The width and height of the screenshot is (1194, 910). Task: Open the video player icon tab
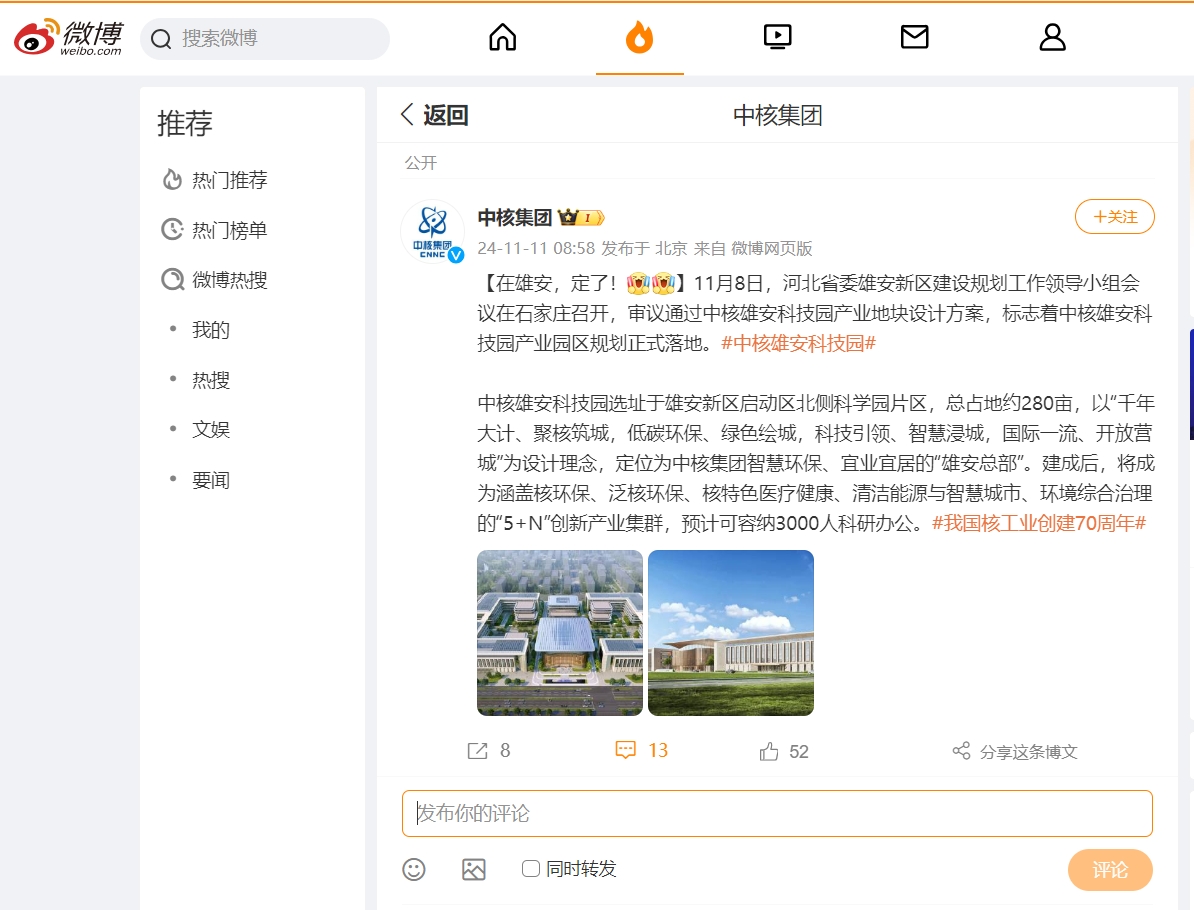777,37
